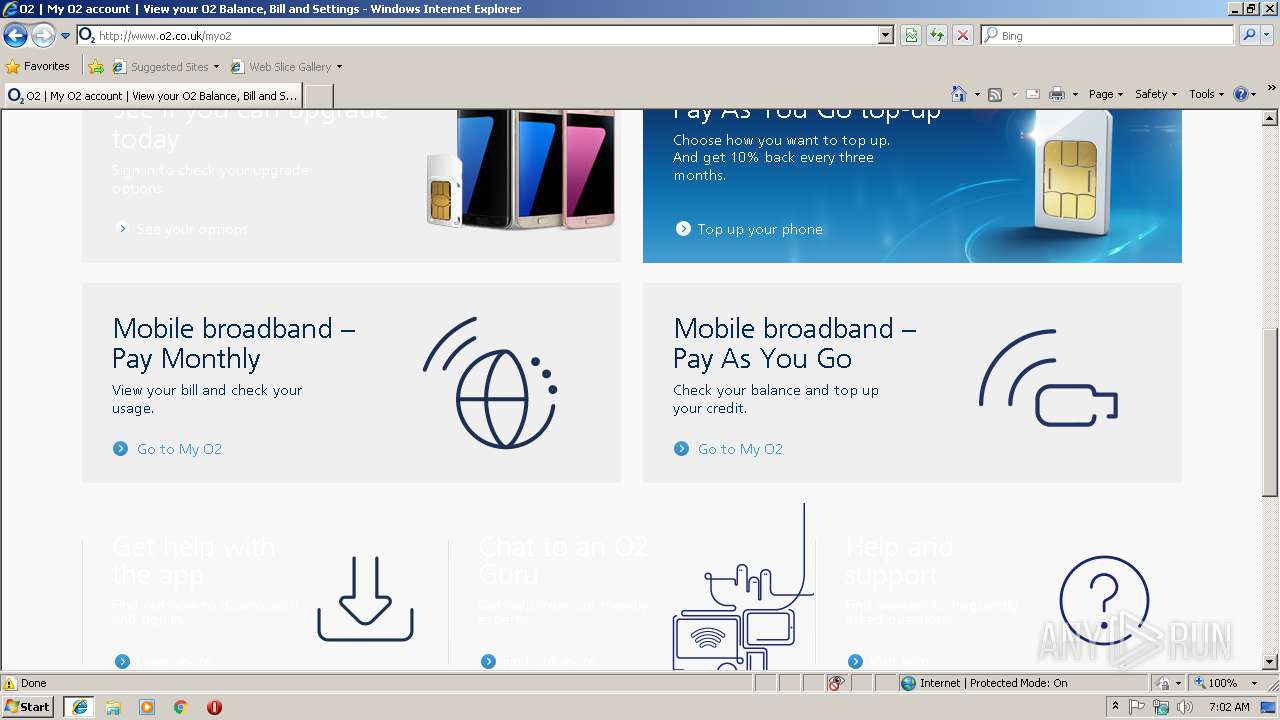This screenshot has width=1280, height=720.
Task: Open the Tools menu
Action: tap(1206, 94)
